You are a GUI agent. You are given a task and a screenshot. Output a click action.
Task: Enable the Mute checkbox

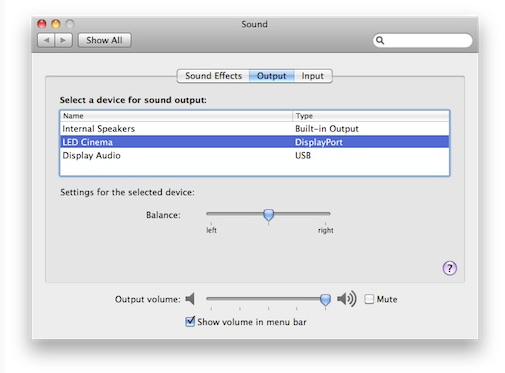coord(369,299)
